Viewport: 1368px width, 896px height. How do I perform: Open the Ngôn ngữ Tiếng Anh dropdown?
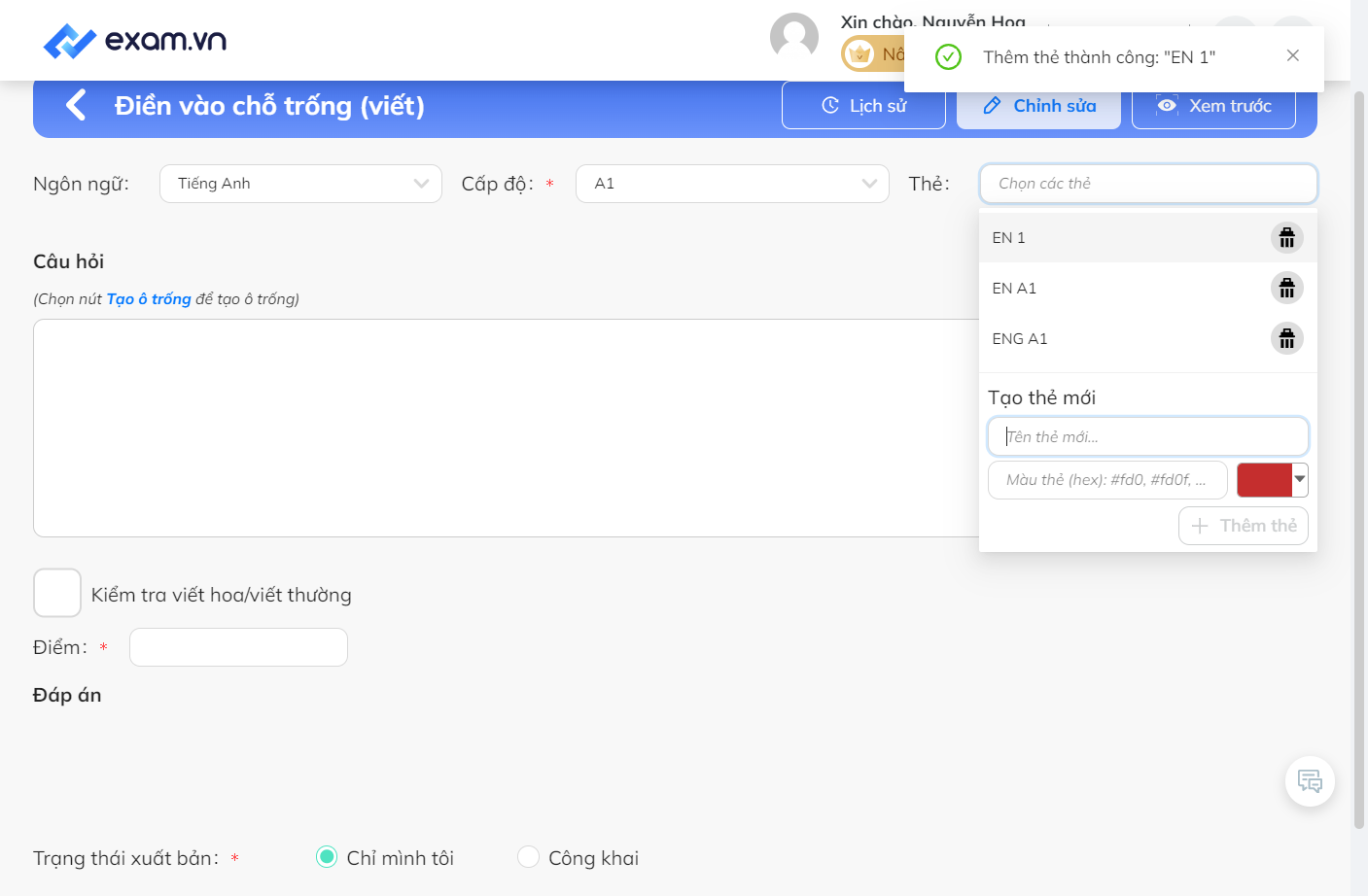[300, 184]
